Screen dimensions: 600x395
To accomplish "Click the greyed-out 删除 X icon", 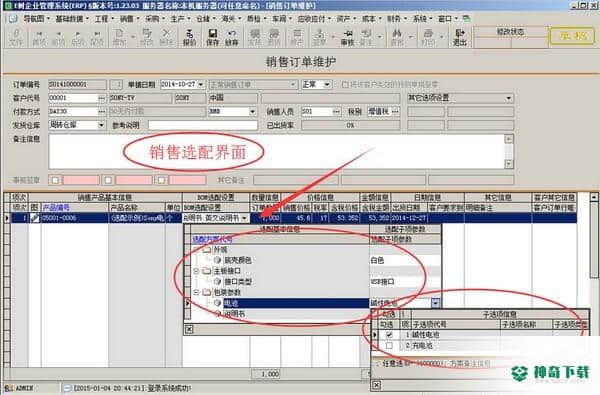I will (166, 37).
